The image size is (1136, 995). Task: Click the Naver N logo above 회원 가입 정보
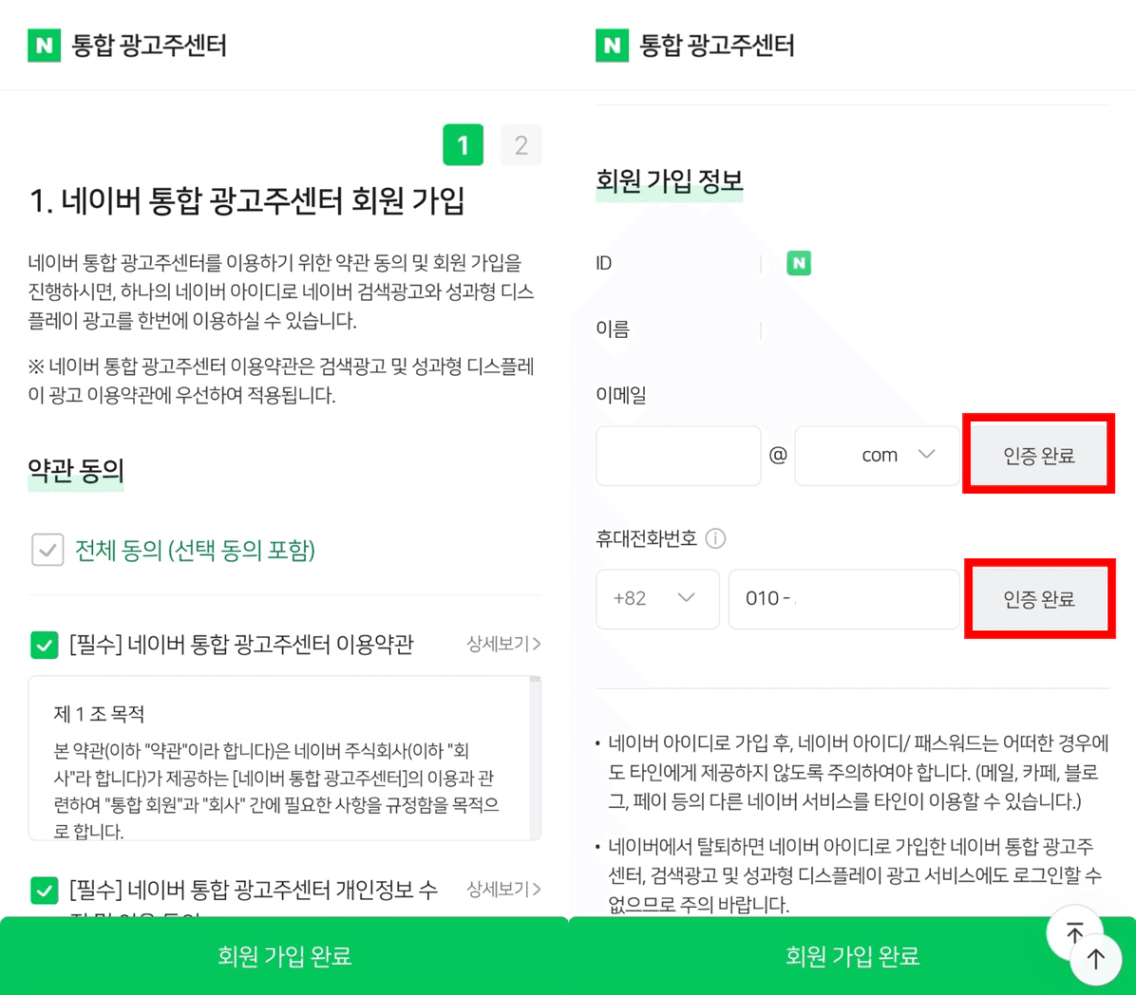pyautogui.click(x=612, y=46)
